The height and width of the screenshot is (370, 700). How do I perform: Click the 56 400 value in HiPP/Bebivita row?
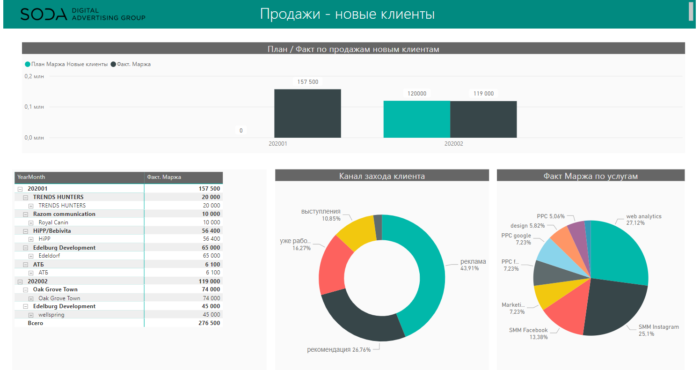point(211,231)
